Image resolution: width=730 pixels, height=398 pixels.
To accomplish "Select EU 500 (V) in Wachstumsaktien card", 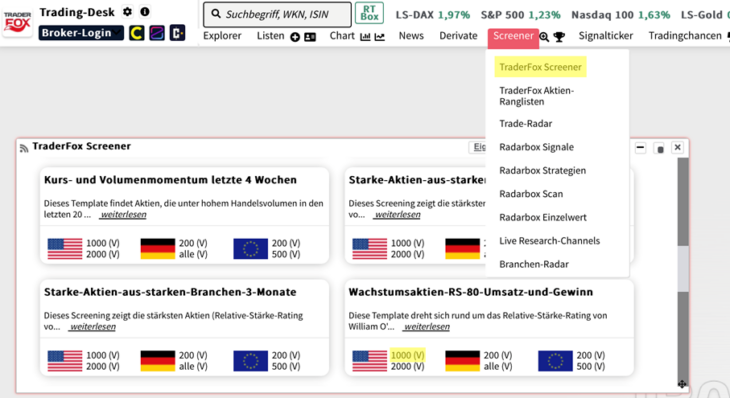I will (591, 366).
